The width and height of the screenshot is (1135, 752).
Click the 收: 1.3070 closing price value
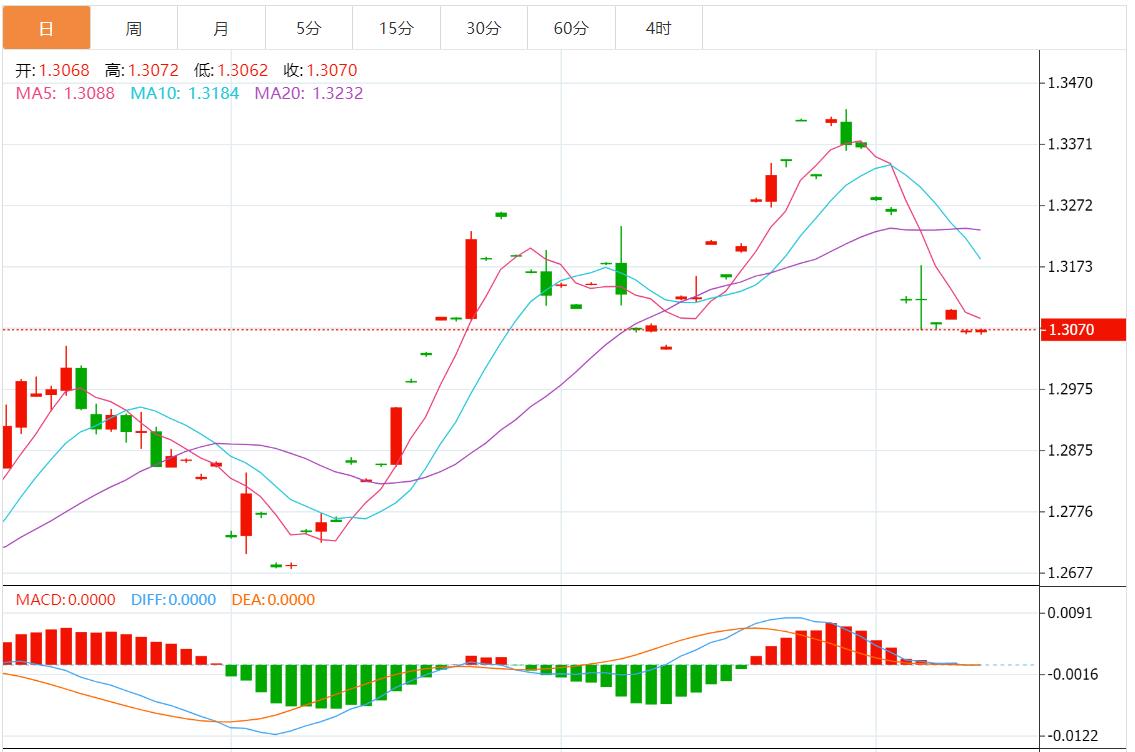click(x=319, y=70)
